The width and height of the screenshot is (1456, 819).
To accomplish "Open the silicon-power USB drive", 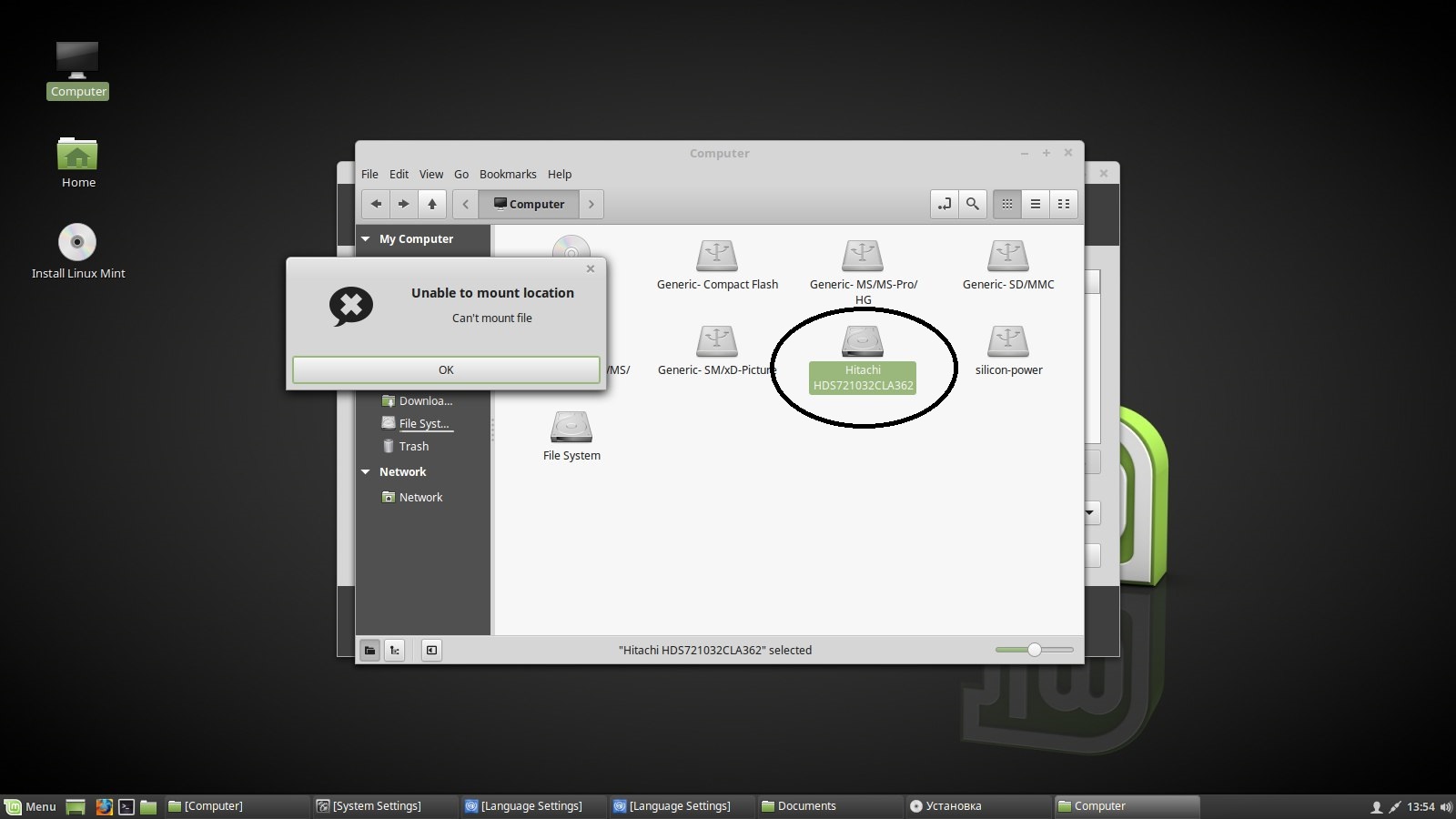I will (x=1007, y=343).
